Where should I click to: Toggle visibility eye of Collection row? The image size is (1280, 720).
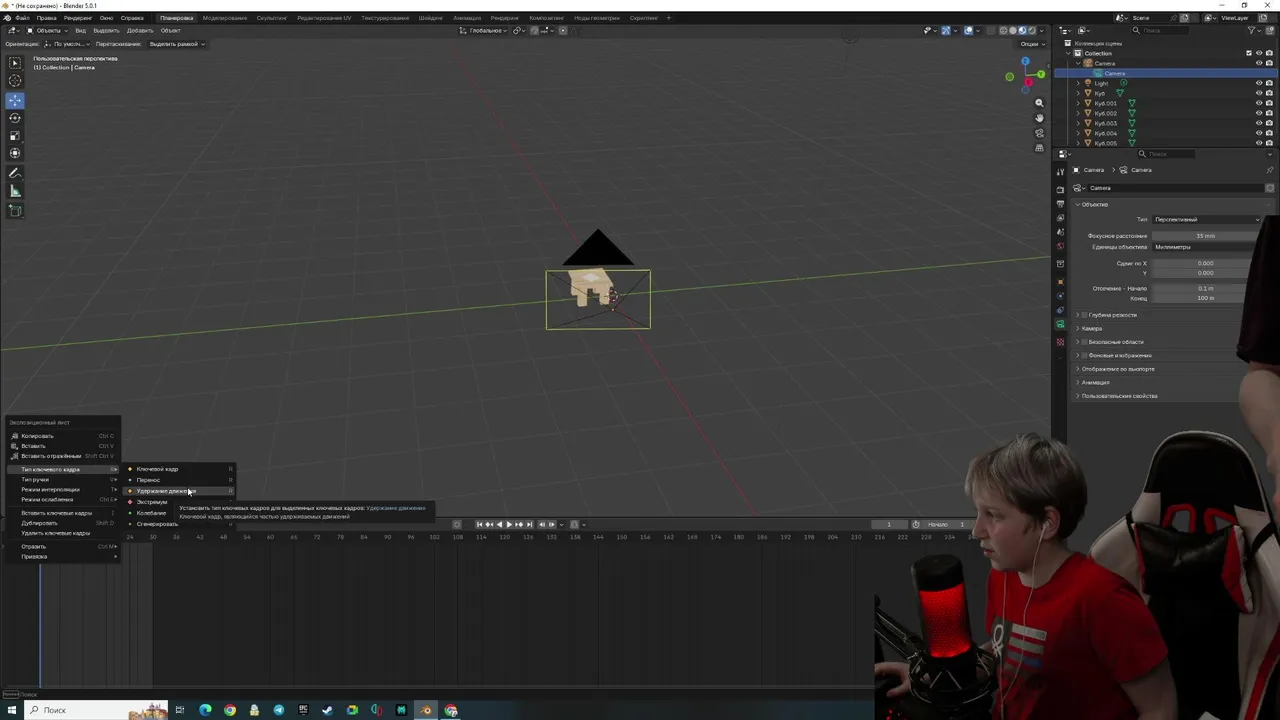point(1259,53)
